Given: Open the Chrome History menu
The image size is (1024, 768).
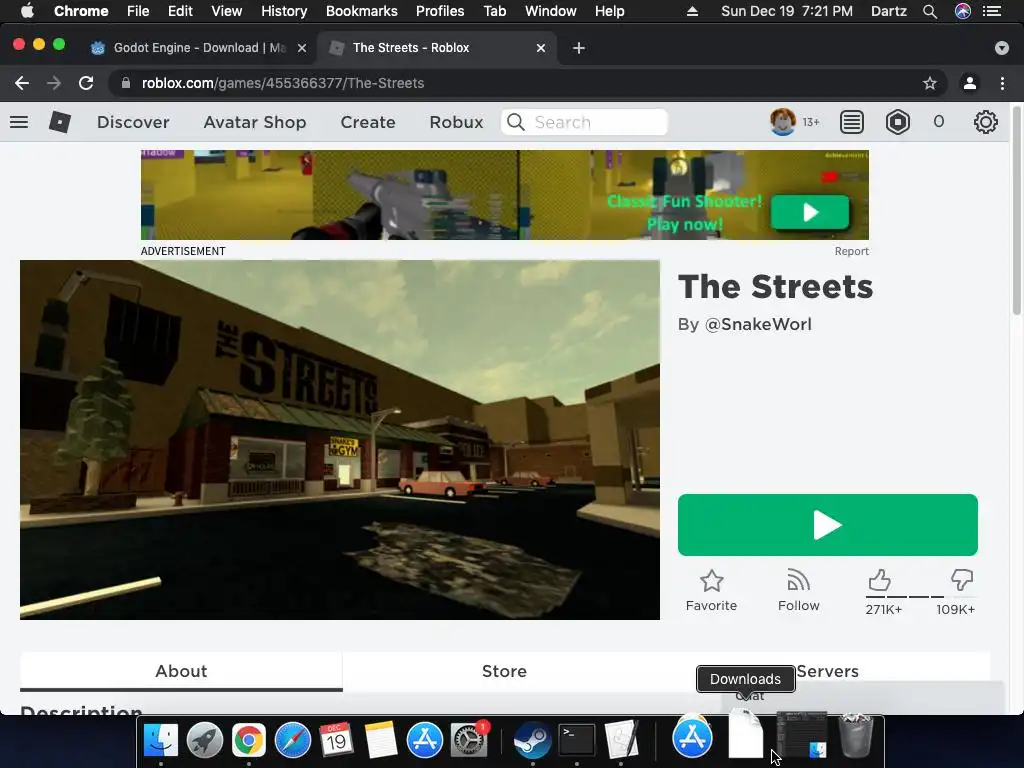Looking at the screenshot, I should [284, 11].
